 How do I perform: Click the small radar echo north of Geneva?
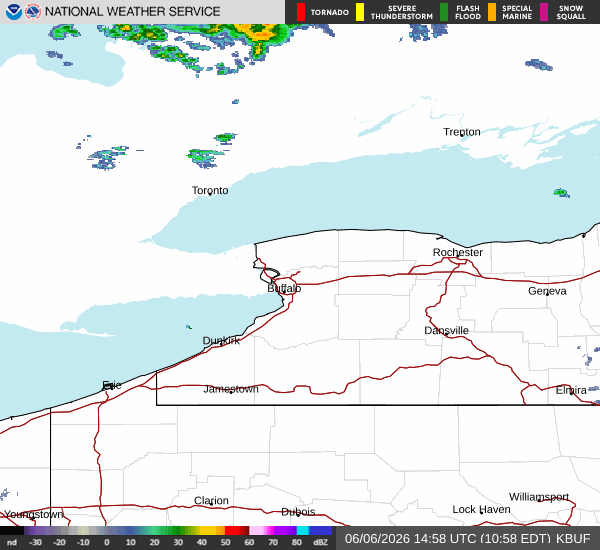[x=561, y=193]
